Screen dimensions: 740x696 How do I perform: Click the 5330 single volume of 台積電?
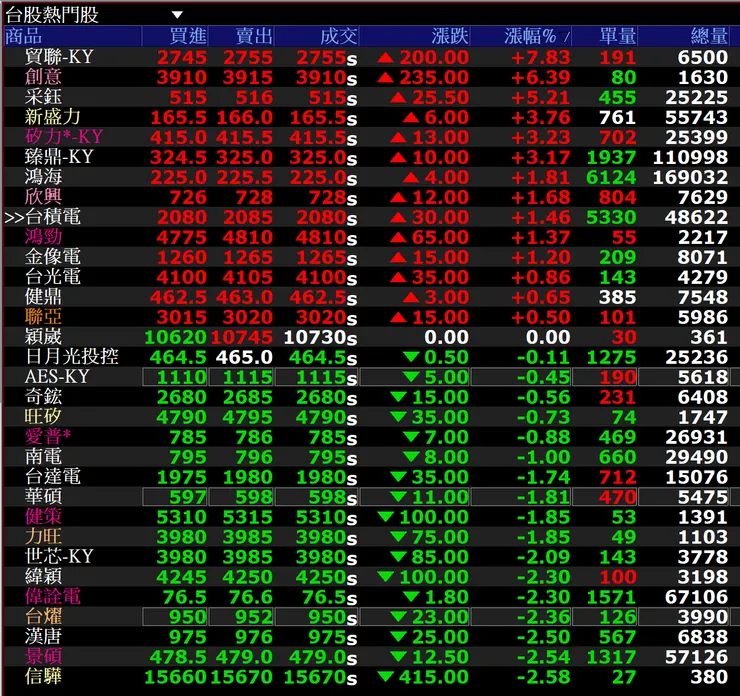click(x=611, y=218)
